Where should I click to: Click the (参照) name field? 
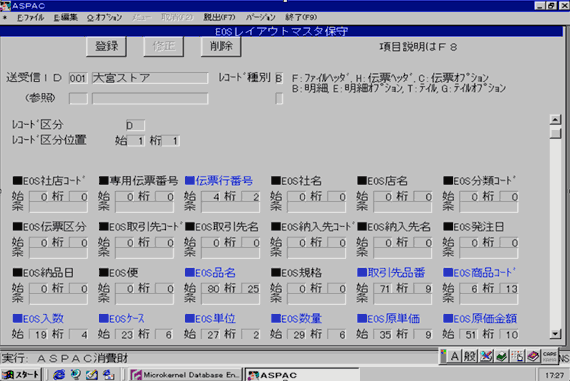(x=150, y=99)
